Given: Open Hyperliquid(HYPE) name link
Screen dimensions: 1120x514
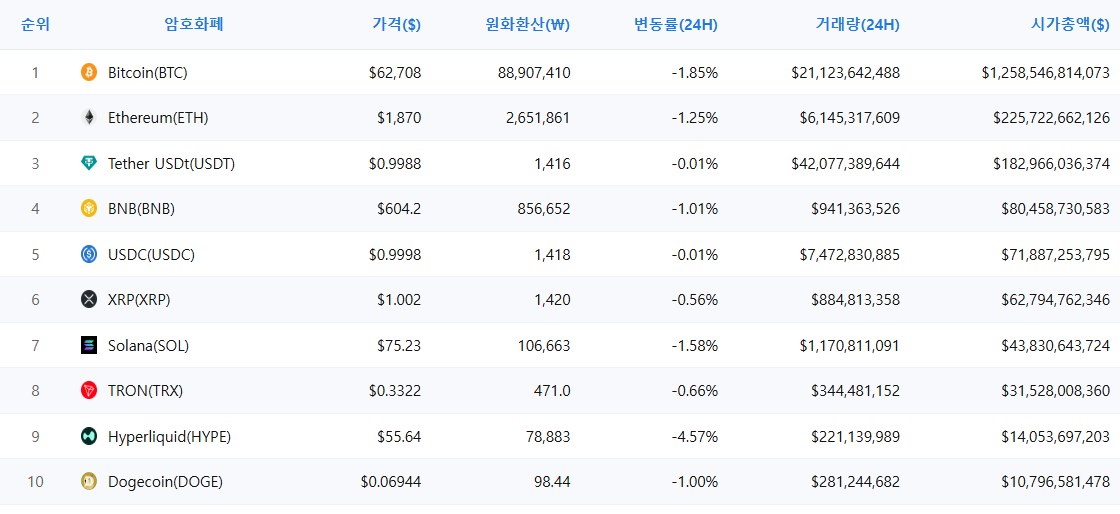Looking at the screenshot, I should [x=169, y=437].
